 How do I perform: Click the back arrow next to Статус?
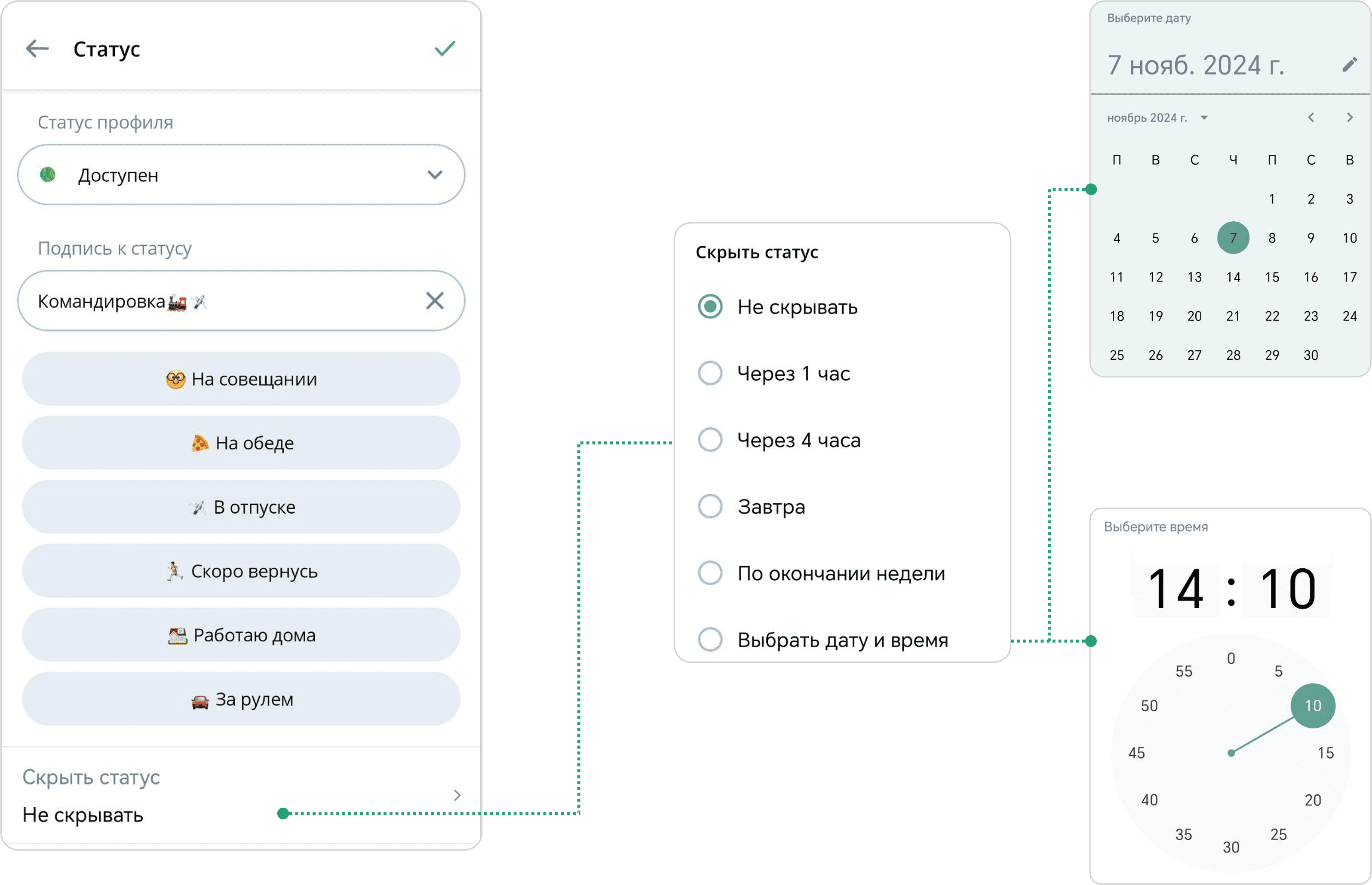coord(37,49)
